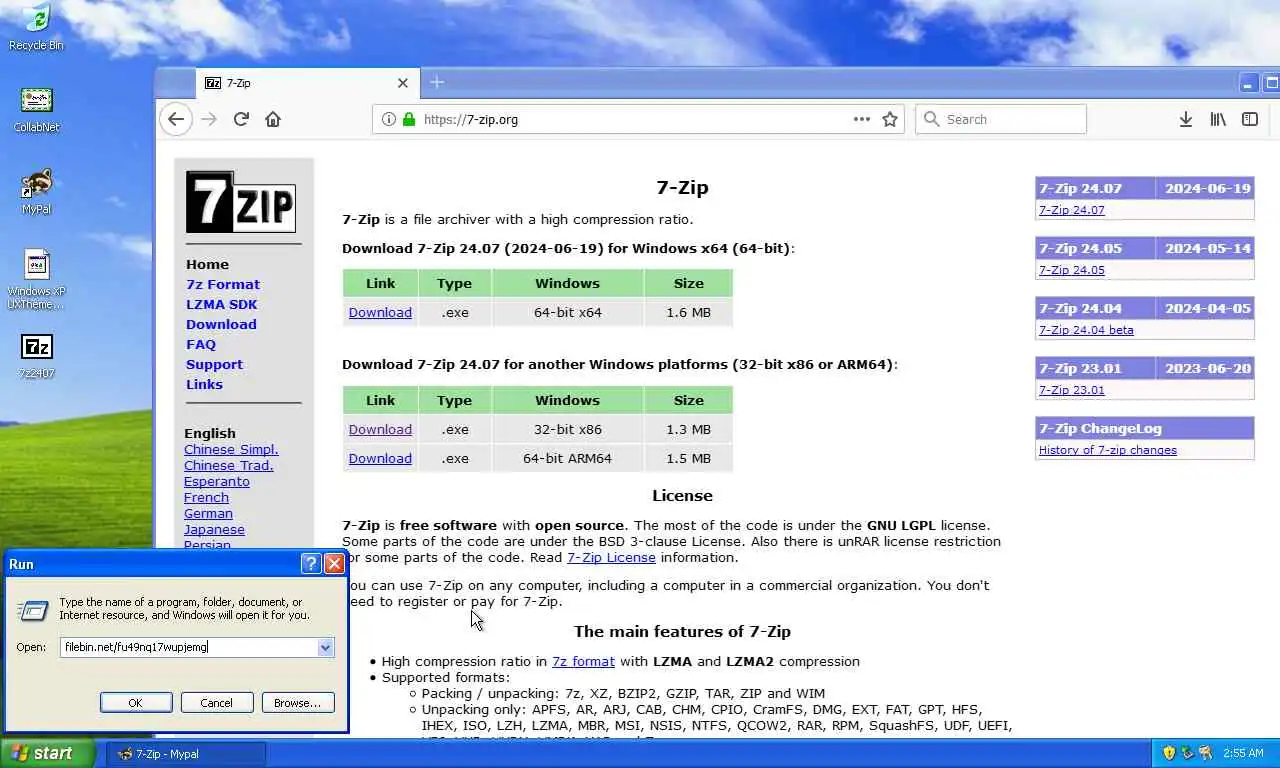This screenshot has height=768, width=1280.
Task: Open the 7z format link in features
Action: tap(583, 662)
